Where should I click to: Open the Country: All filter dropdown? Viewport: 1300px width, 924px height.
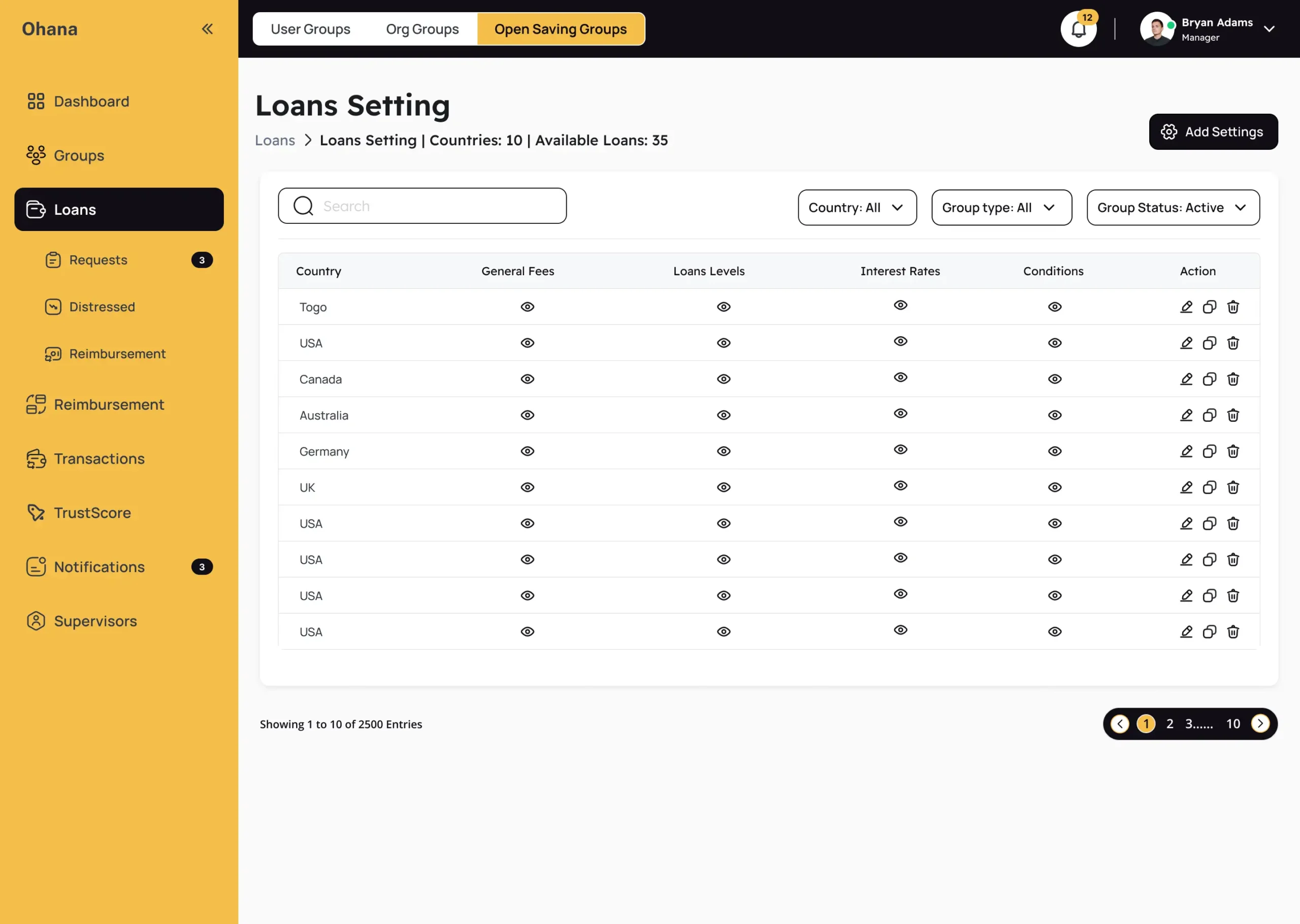[857, 207]
